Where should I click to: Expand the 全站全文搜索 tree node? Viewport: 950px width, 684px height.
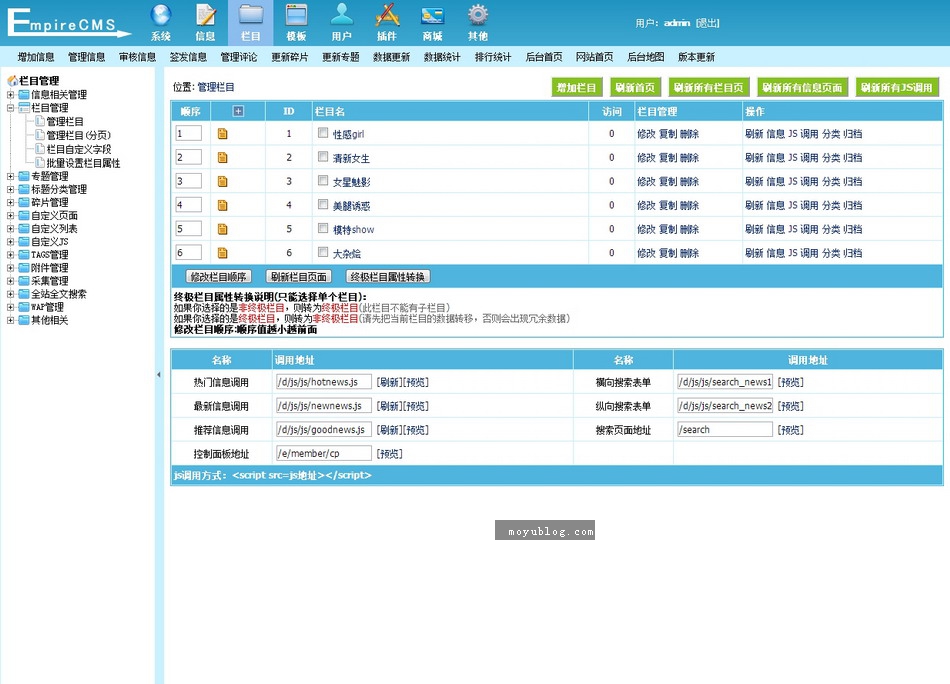coord(10,294)
